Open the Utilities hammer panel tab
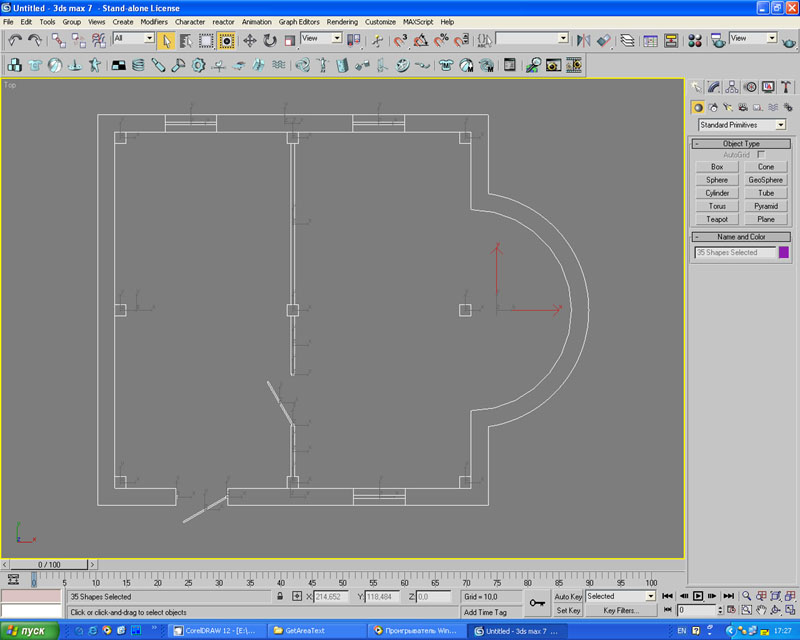 pos(785,87)
